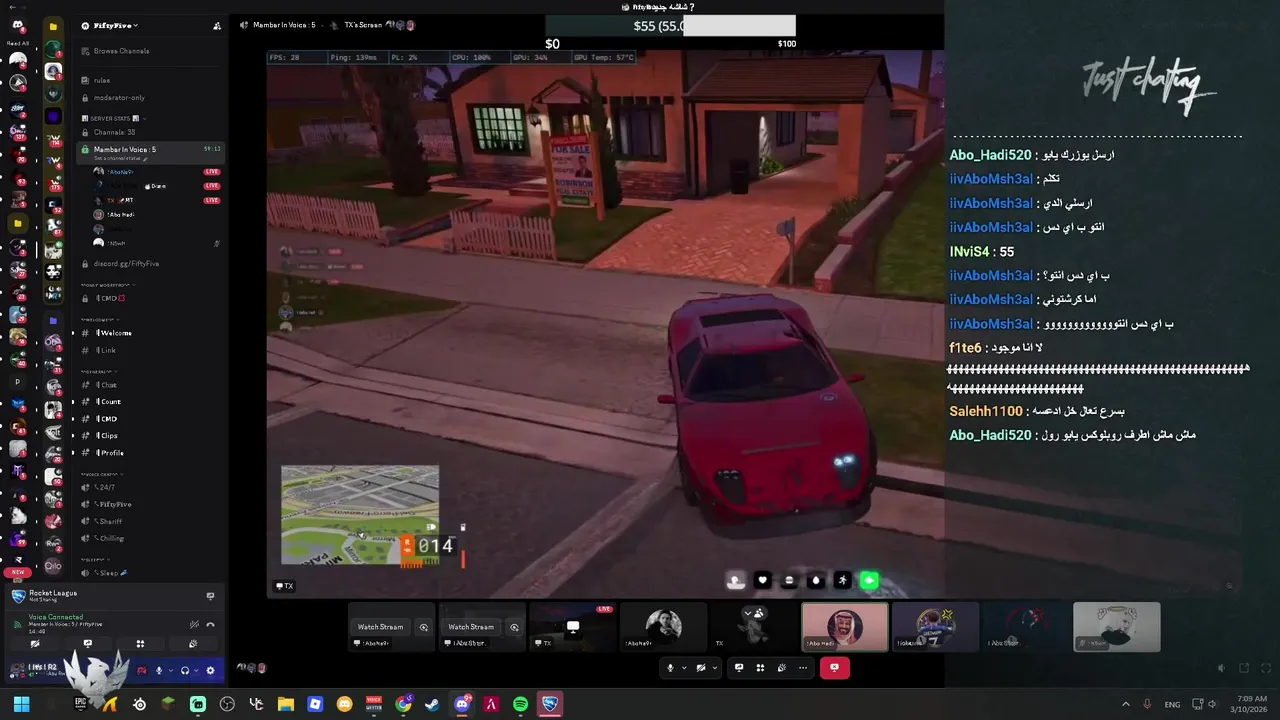Toggle noise suppression icon in voice panel
This screenshot has height=720, width=1280.
point(194,624)
